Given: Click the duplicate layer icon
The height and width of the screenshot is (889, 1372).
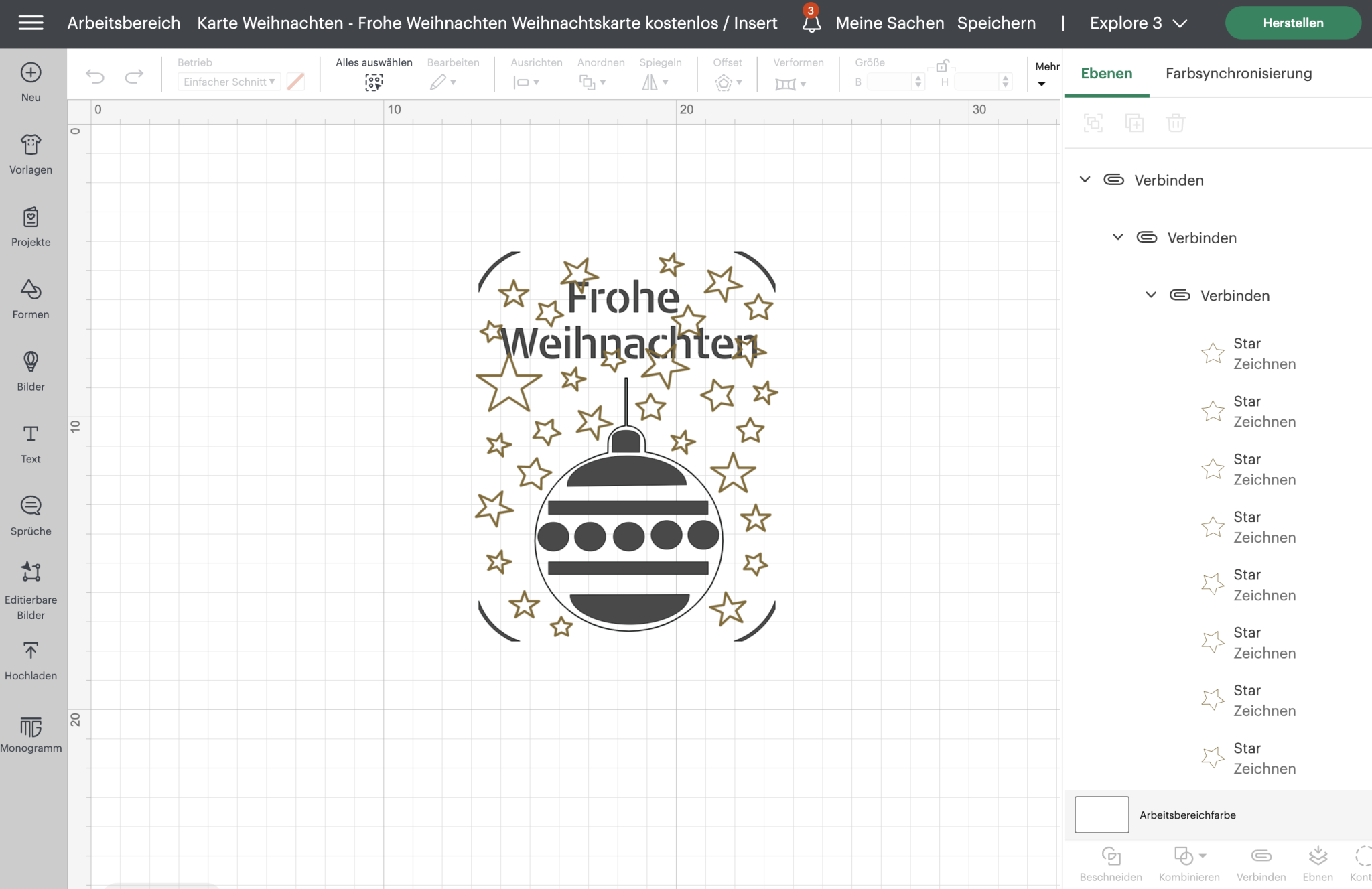Looking at the screenshot, I should click(x=1134, y=123).
